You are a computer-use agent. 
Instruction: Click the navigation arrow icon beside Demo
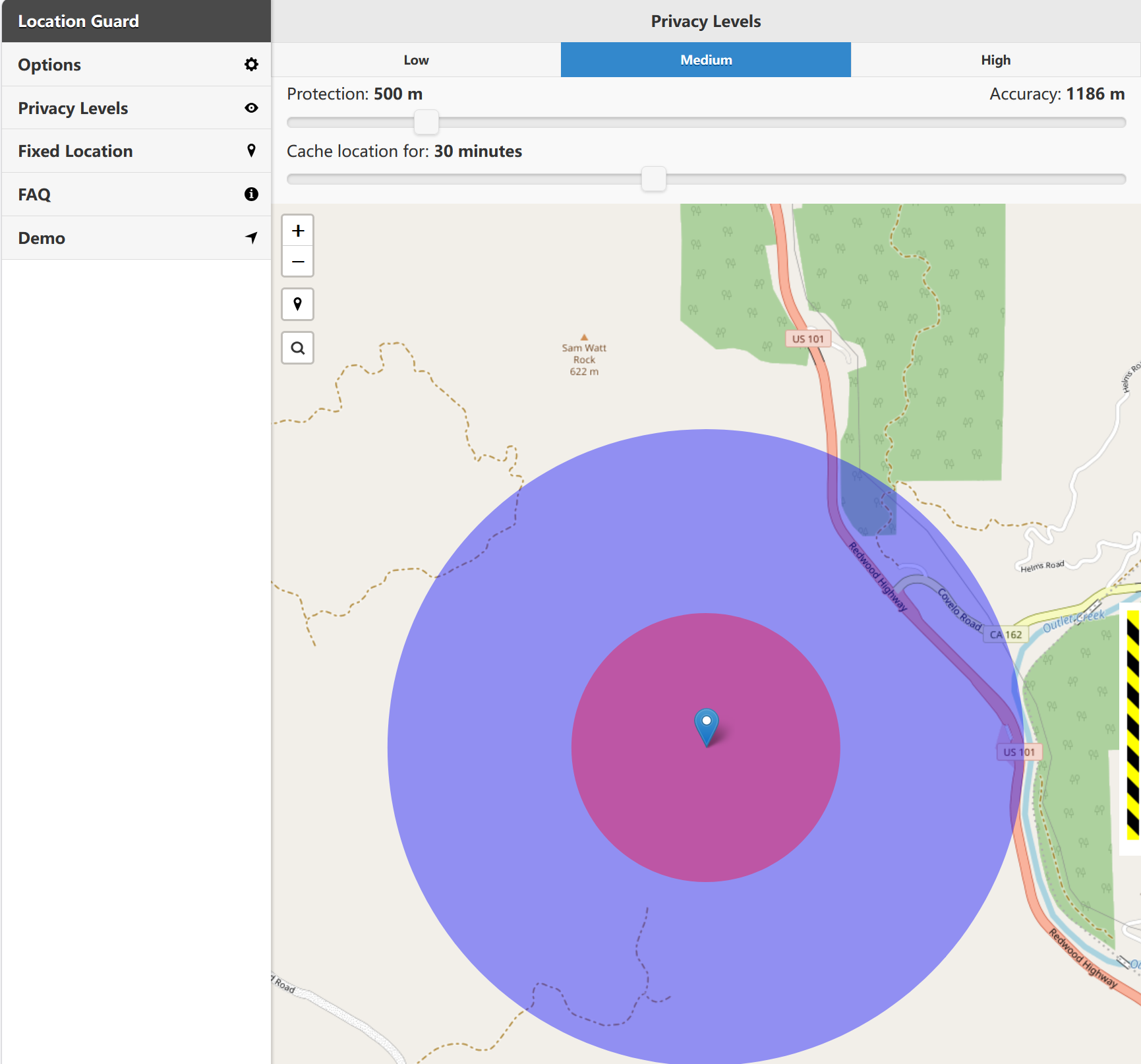[x=251, y=237]
